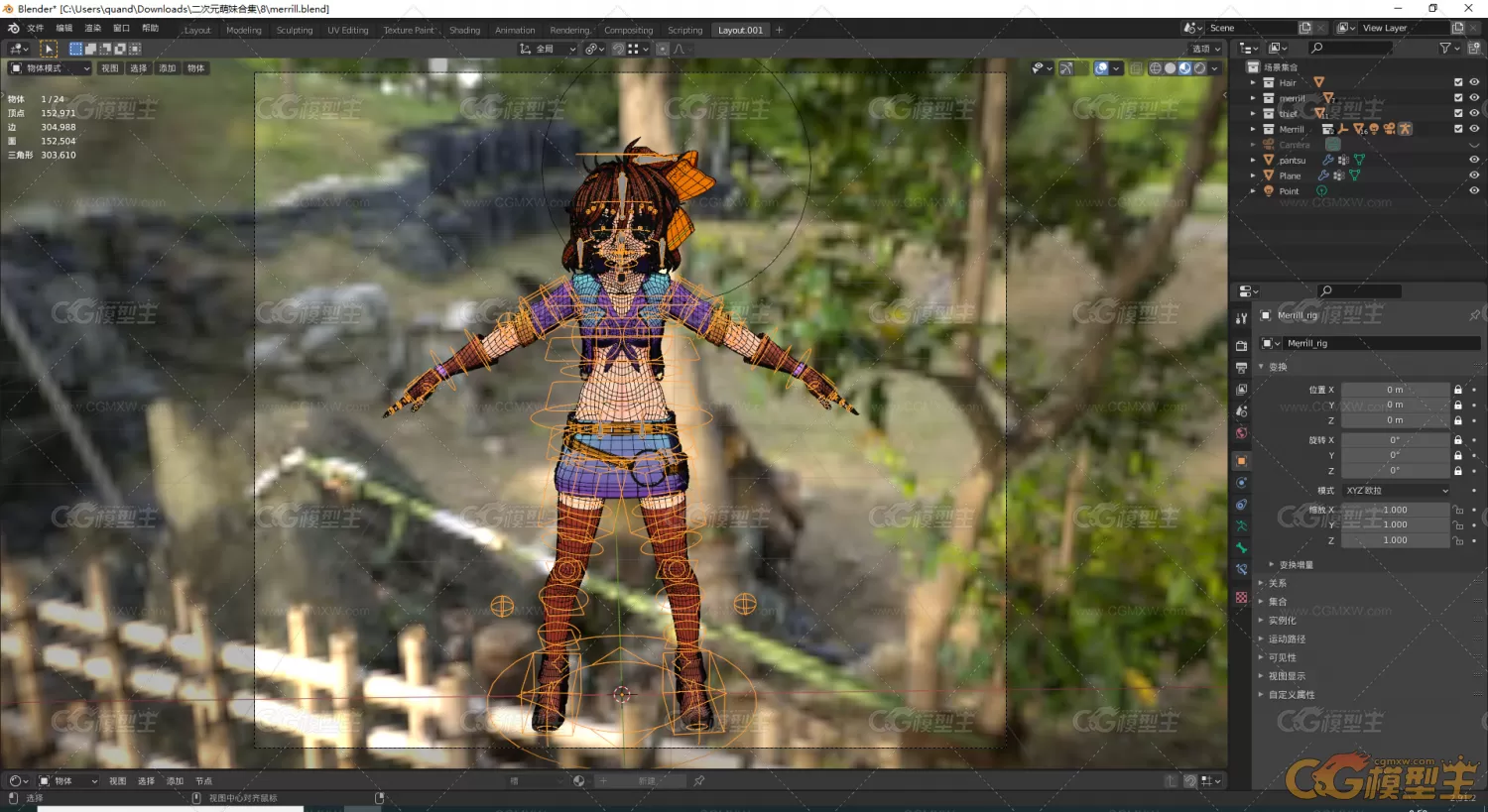Open the XYZ Euler rotation mode dropdown
1488x812 pixels.
click(x=1397, y=491)
